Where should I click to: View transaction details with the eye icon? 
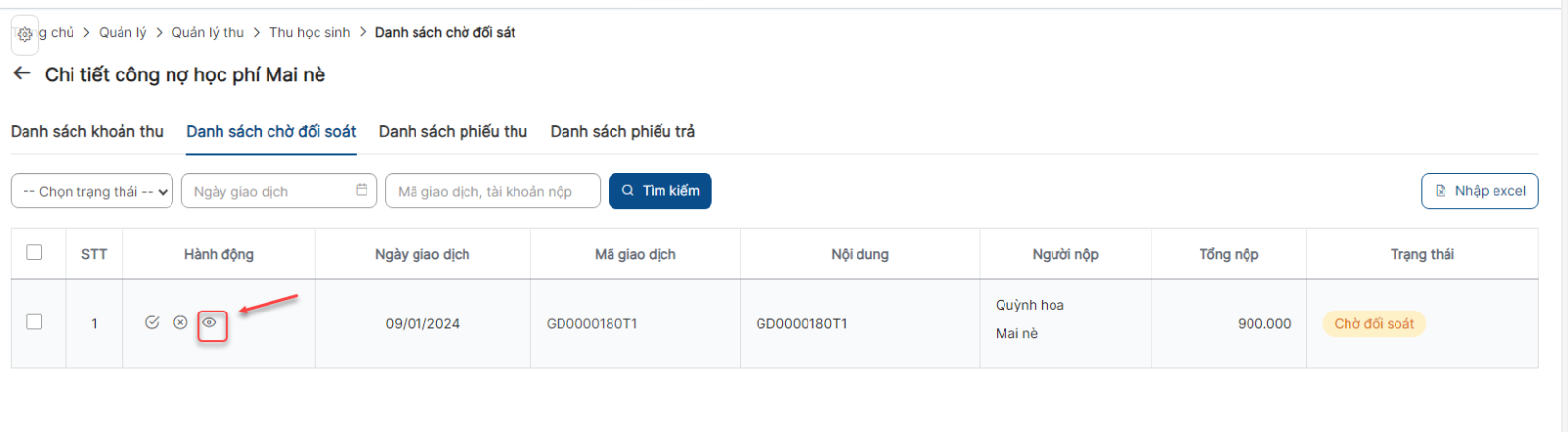point(209,322)
